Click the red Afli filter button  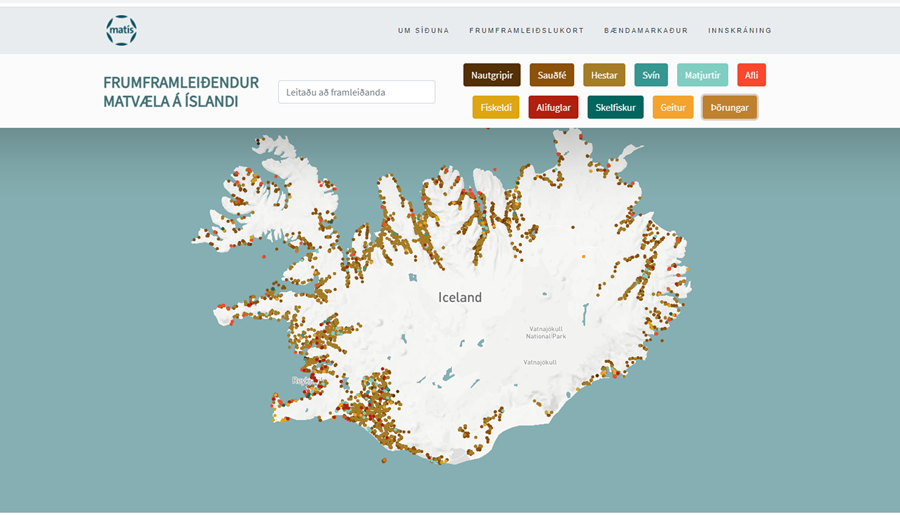[751, 75]
